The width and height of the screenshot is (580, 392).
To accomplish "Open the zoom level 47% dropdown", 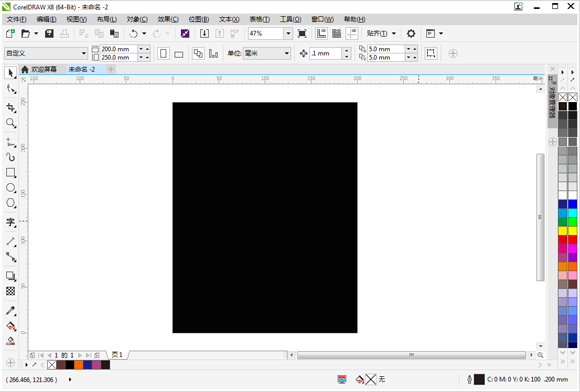I will [x=288, y=34].
